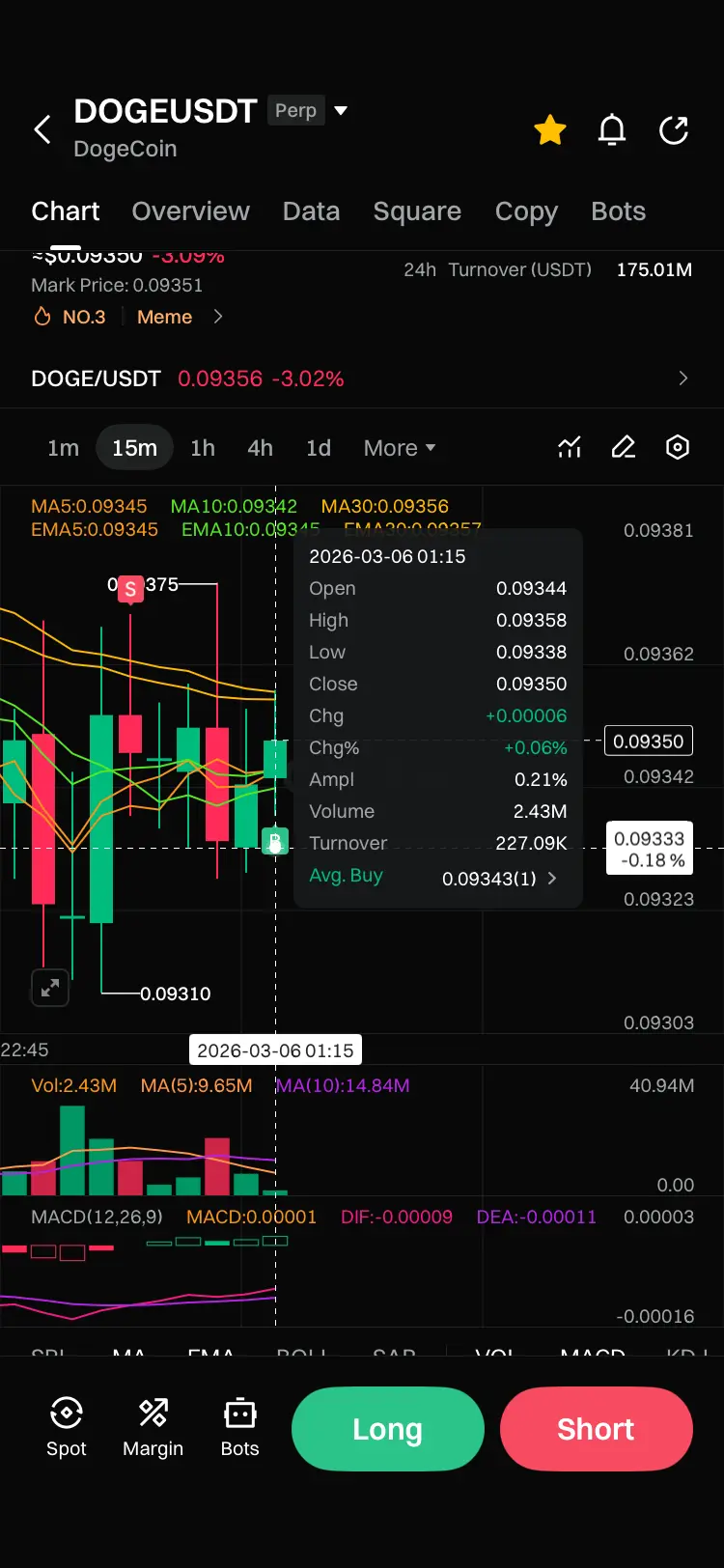724x1568 pixels.
Task: Click the Turnover 227.09K tooltip row
Action: coord(437,843)
